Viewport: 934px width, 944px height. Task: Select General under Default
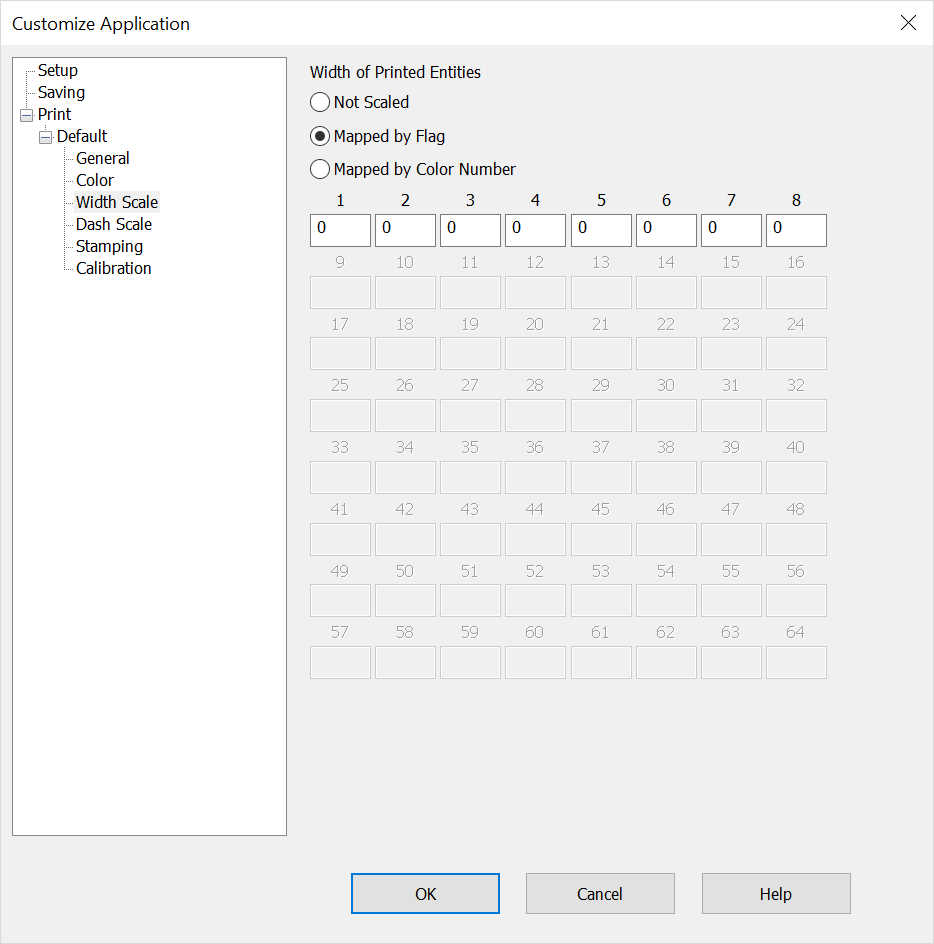click(102, 158)
